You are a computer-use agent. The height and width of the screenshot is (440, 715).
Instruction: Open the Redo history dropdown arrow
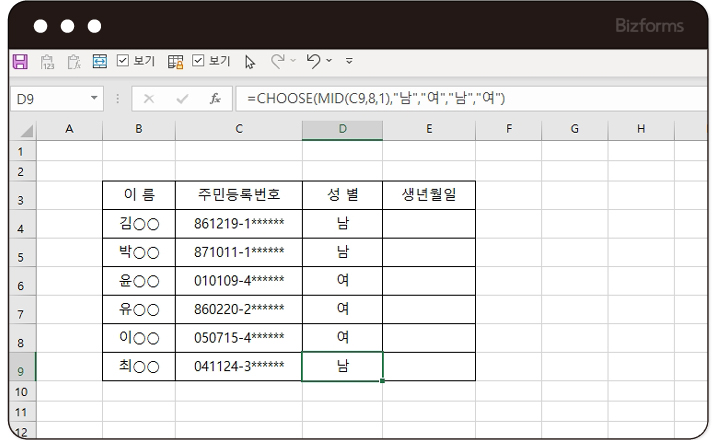coord(293,60)
